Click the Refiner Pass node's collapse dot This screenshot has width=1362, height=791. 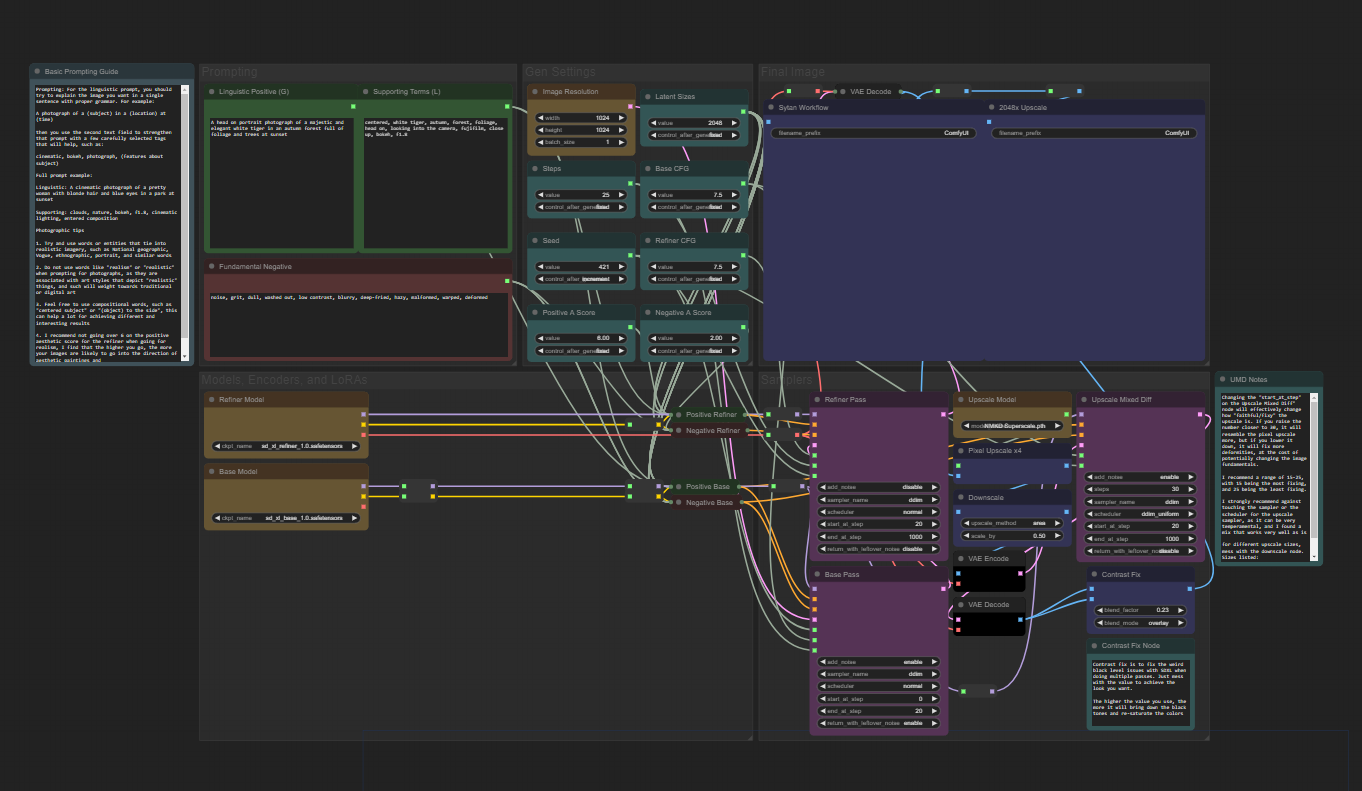click(817, 400)
